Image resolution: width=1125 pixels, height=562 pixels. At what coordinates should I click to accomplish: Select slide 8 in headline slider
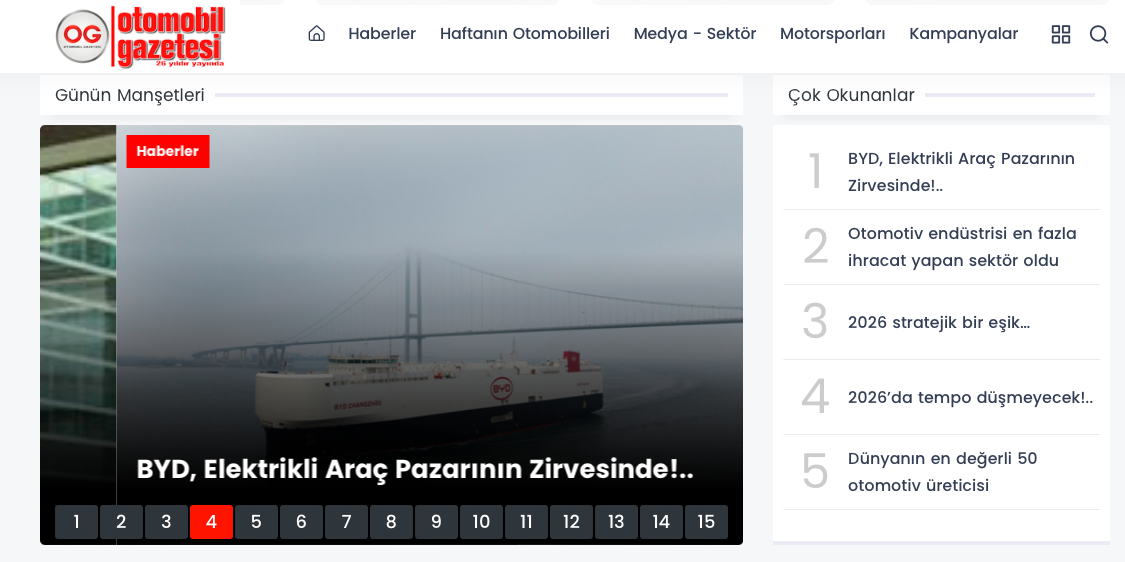pyautogui.click(x=391, y=522)
